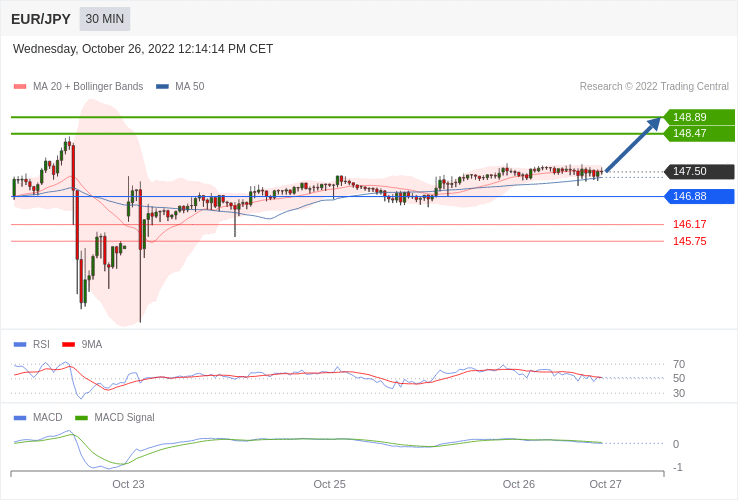Click the blue RSI legend swatch
Viewport: 738px width, 500px height.
coord(20,345)
